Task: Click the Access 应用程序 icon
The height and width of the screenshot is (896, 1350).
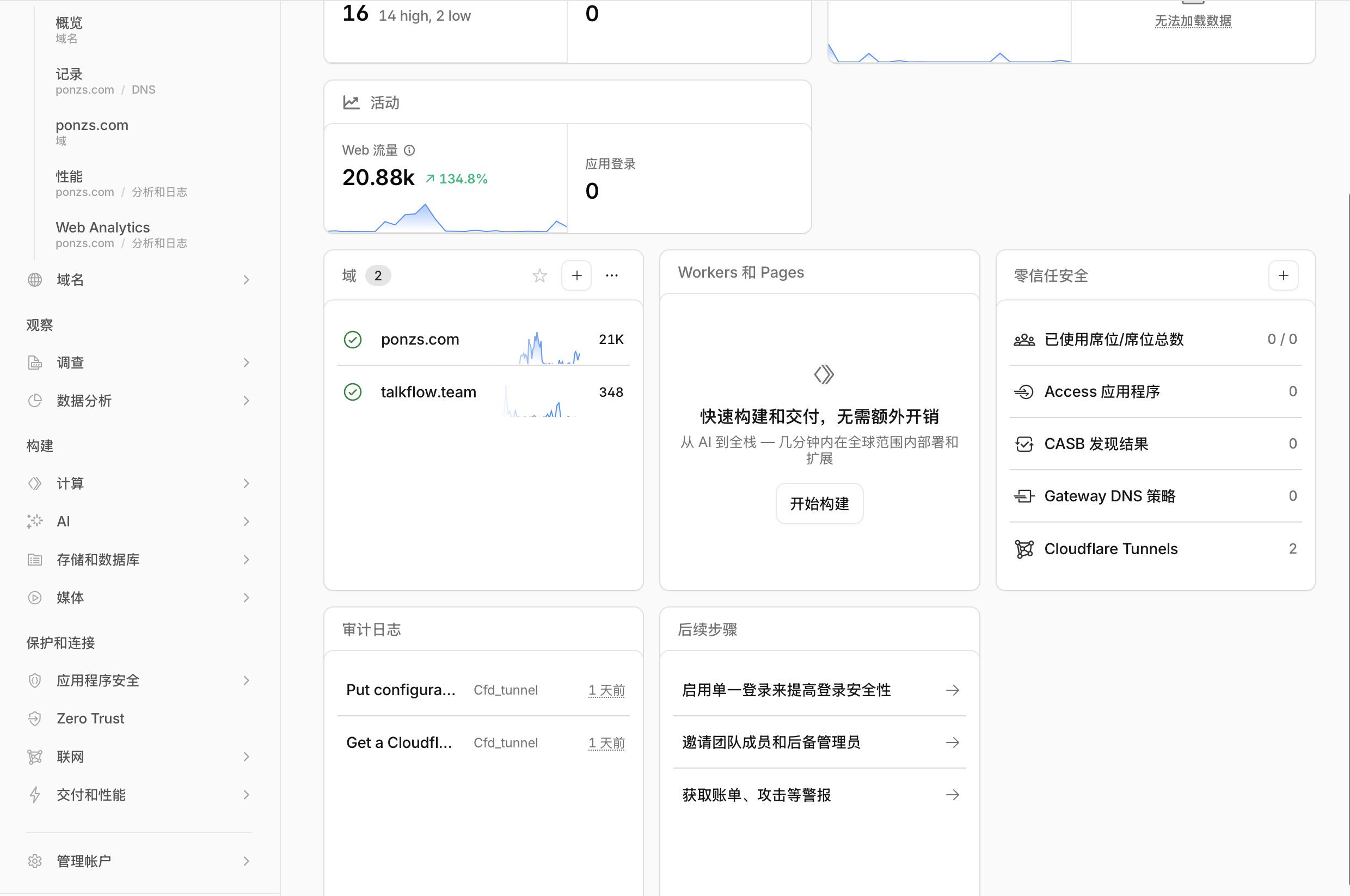Action: [x=1024, y=392]
